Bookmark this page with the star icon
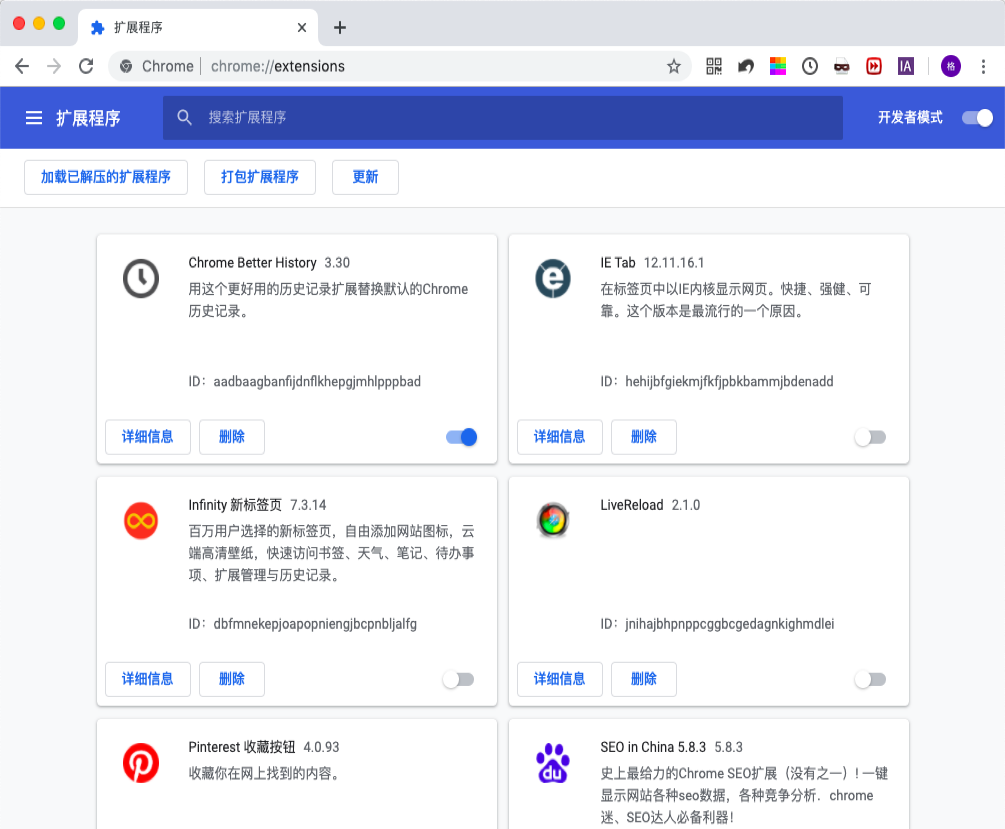 674,66
